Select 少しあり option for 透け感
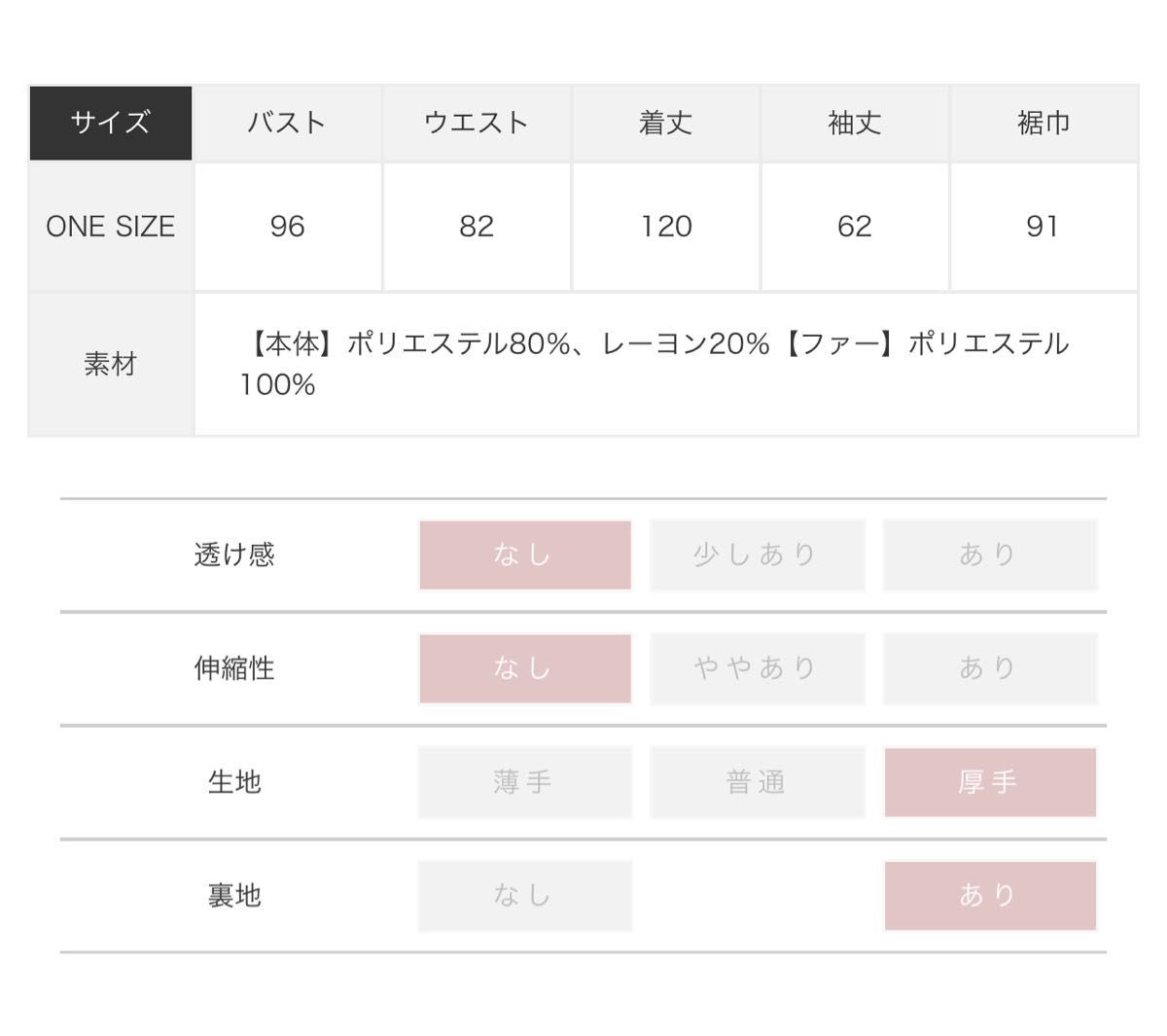The height and width of the screenshot is (1036, 1167). point(757,554)
